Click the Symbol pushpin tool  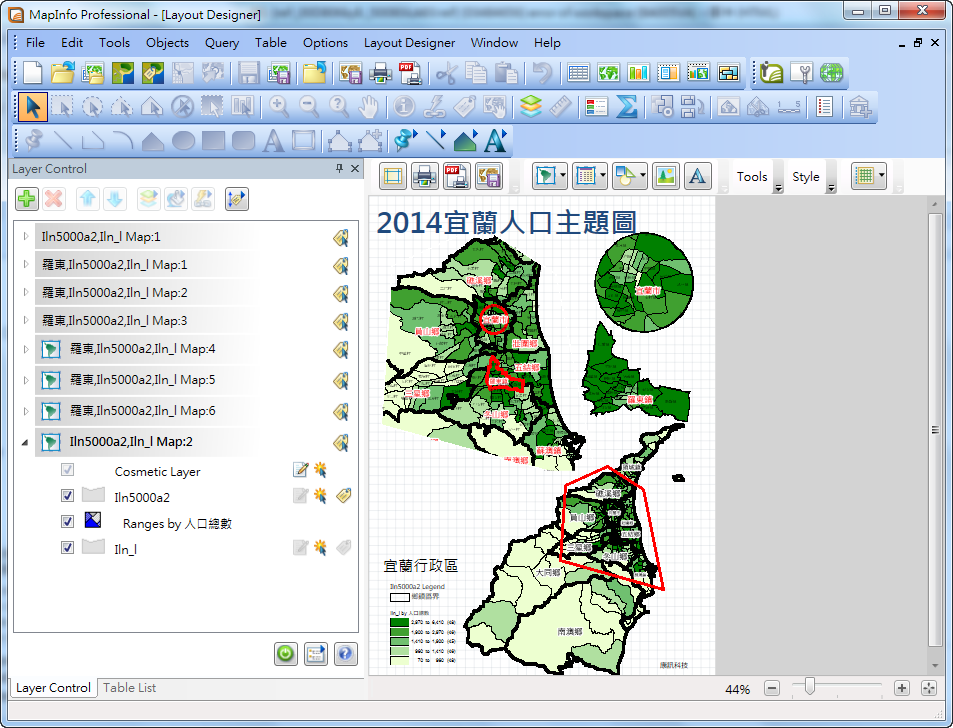point(33,141)
